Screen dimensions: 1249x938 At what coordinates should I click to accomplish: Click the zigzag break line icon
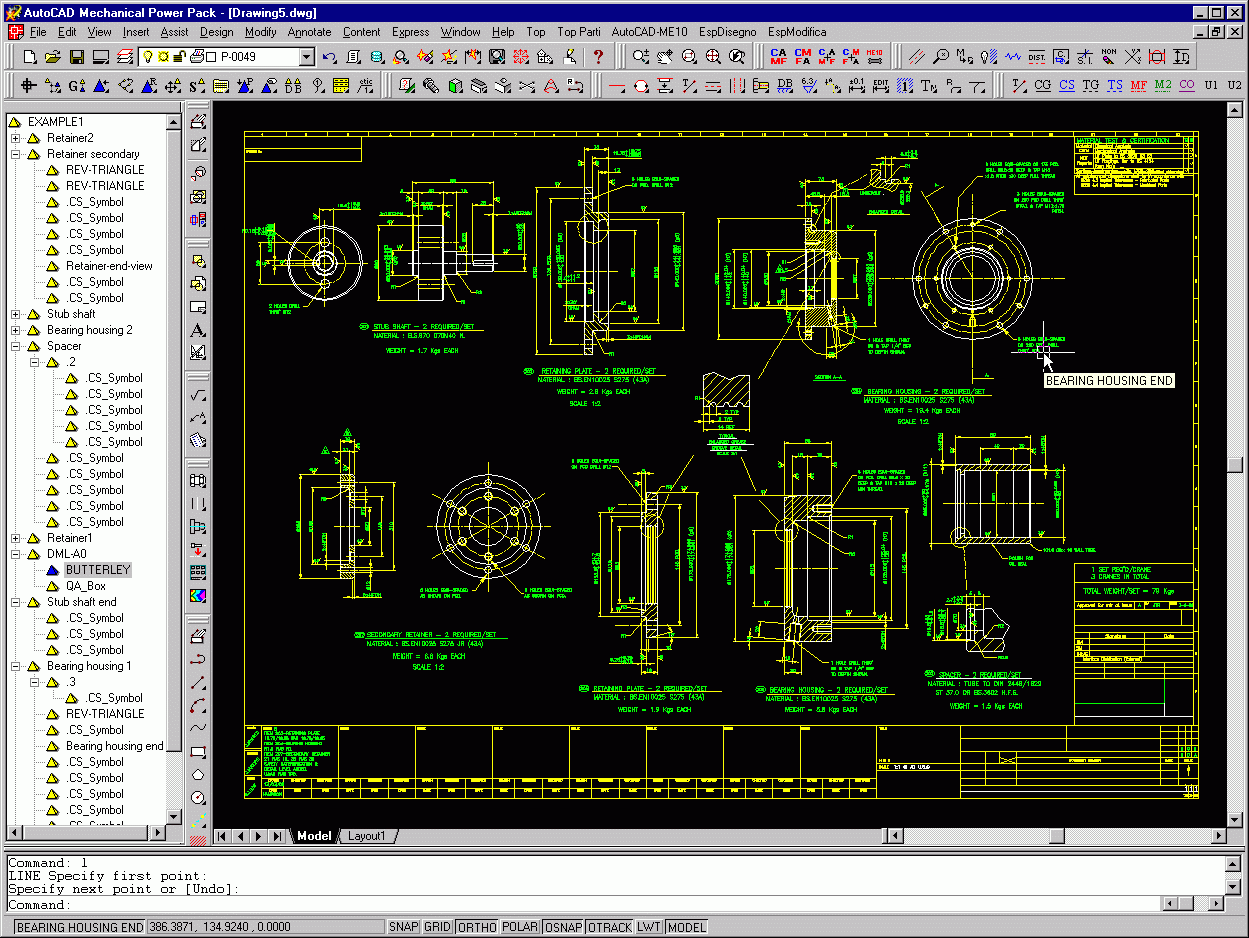tap(1012, 56)
